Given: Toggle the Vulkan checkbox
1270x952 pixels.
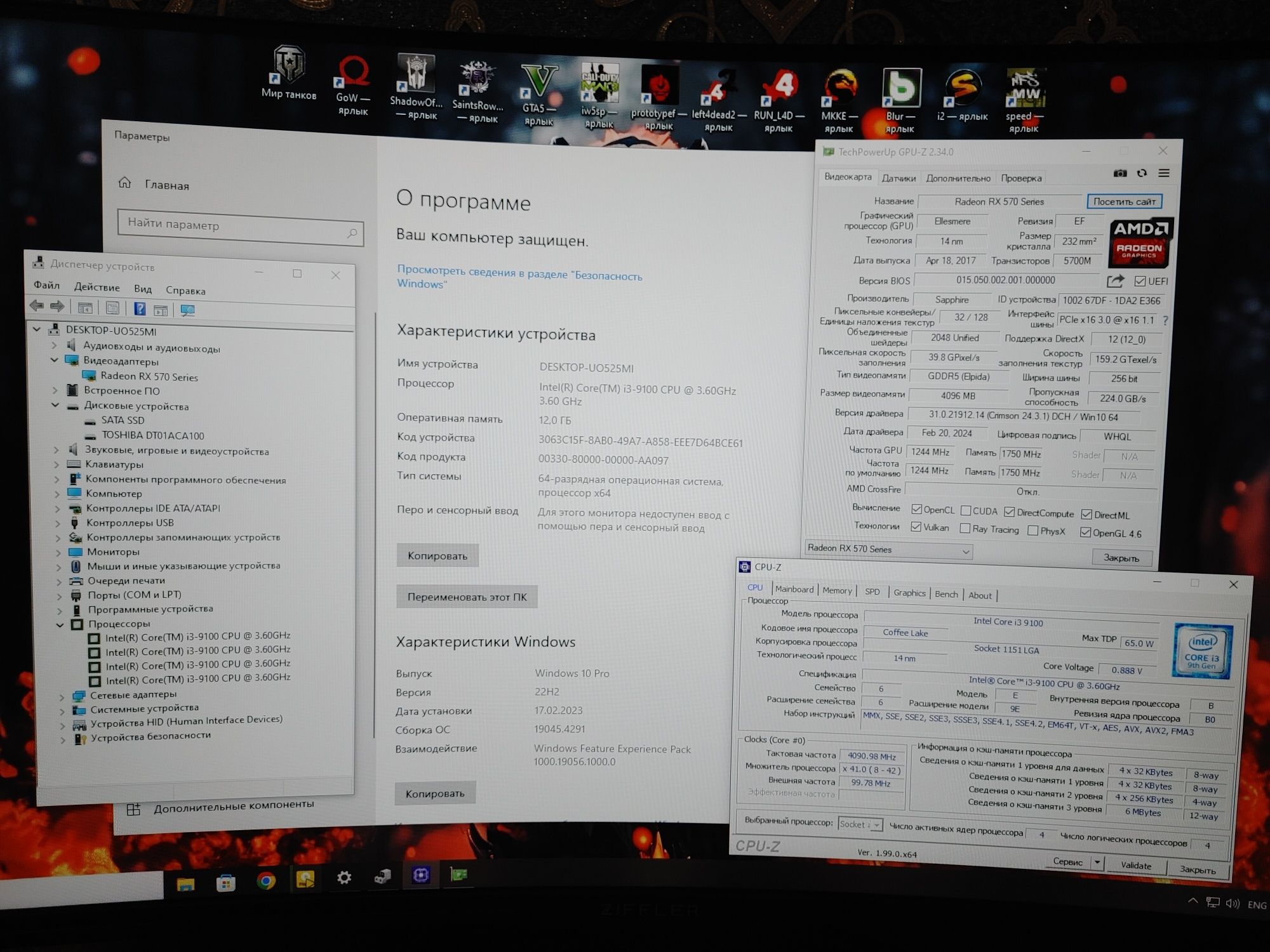Looking at the screenshot, I should 916,527.
